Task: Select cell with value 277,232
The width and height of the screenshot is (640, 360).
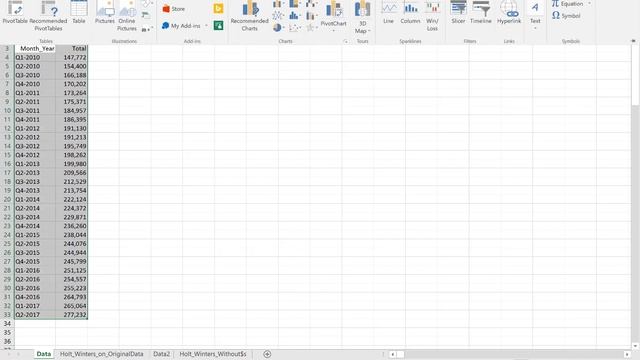Action: pos(71,315)
